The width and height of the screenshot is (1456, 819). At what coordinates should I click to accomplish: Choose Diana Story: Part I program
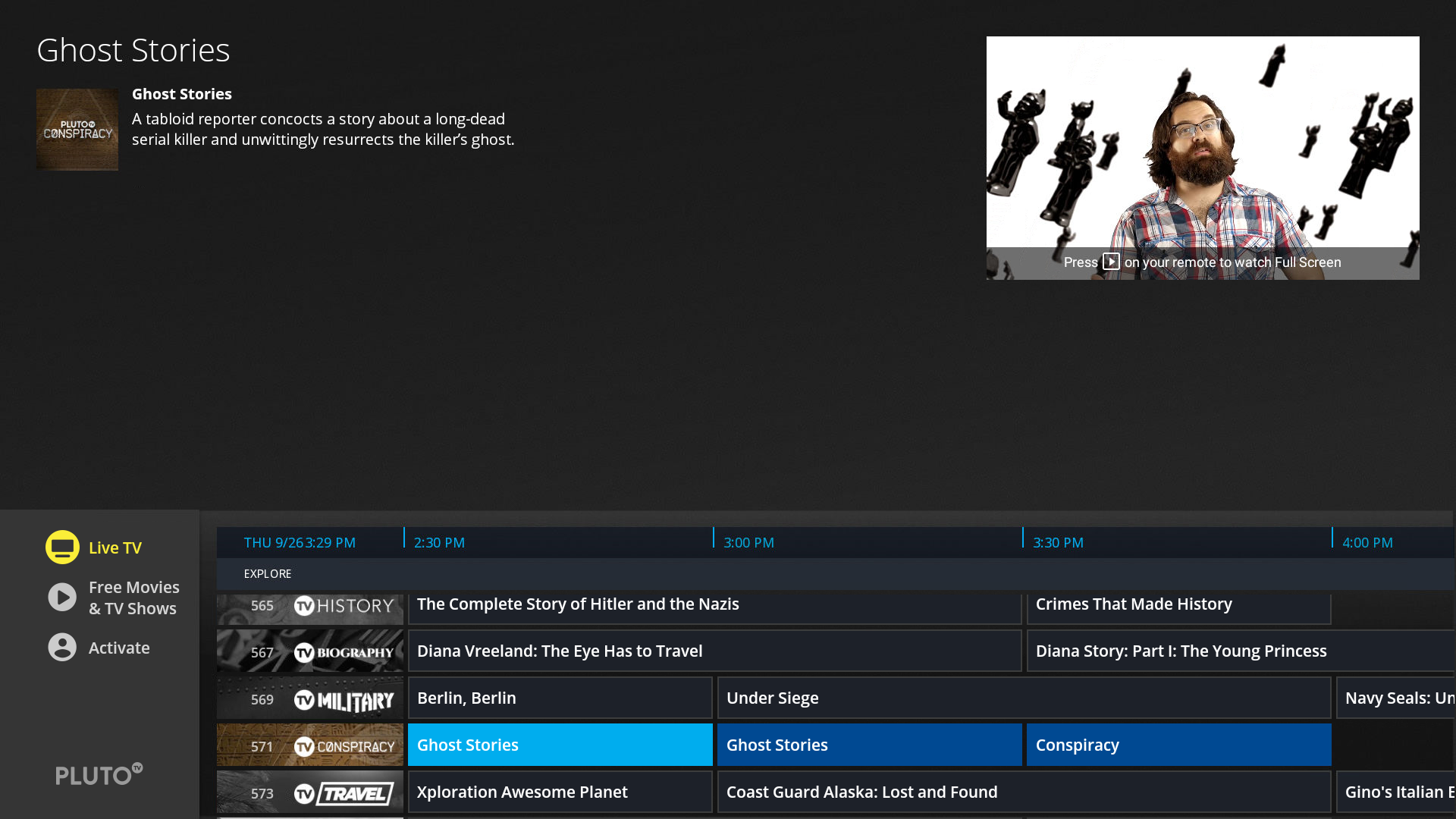coord(1241,651)
